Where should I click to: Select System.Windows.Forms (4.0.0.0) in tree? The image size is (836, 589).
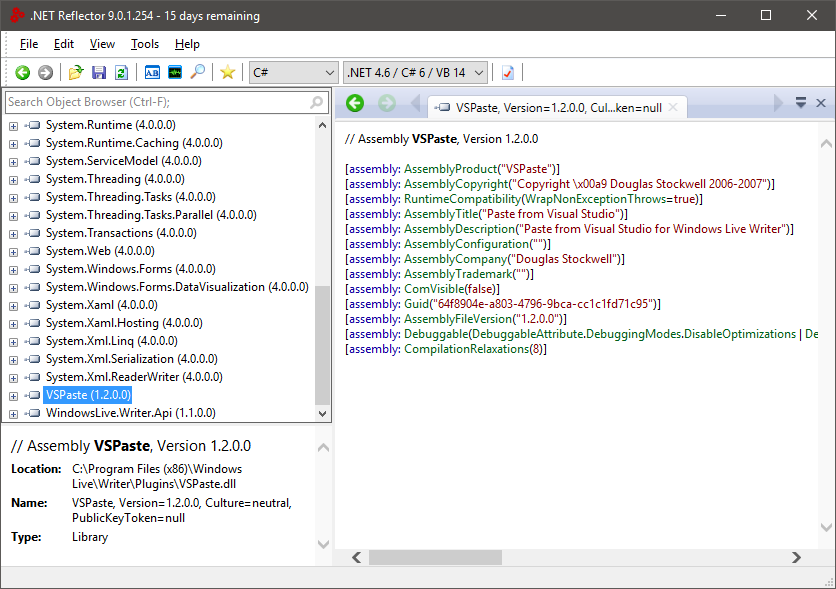tap(131, 269)
